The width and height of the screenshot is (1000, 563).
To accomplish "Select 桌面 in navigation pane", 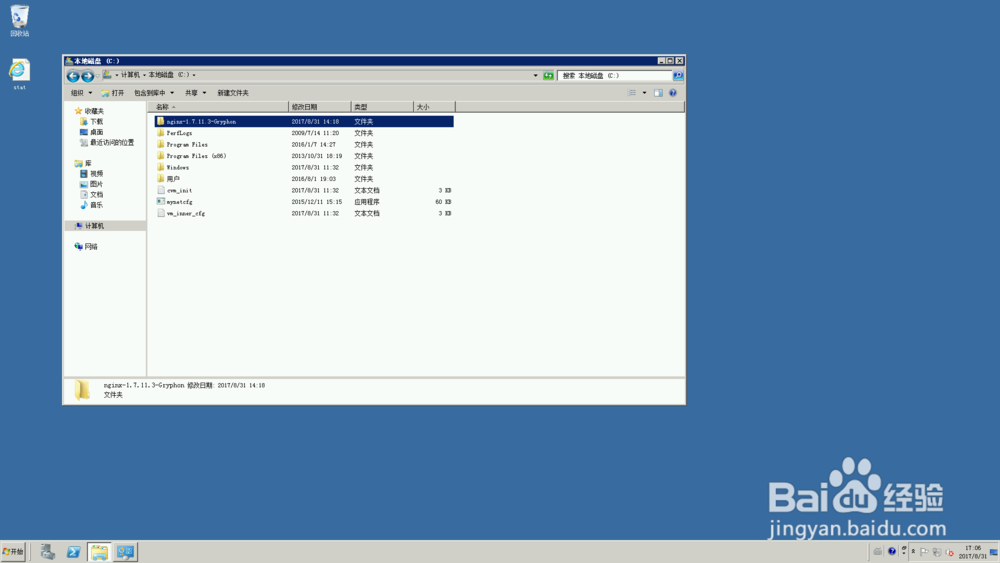I will click(x=91, y=132).
